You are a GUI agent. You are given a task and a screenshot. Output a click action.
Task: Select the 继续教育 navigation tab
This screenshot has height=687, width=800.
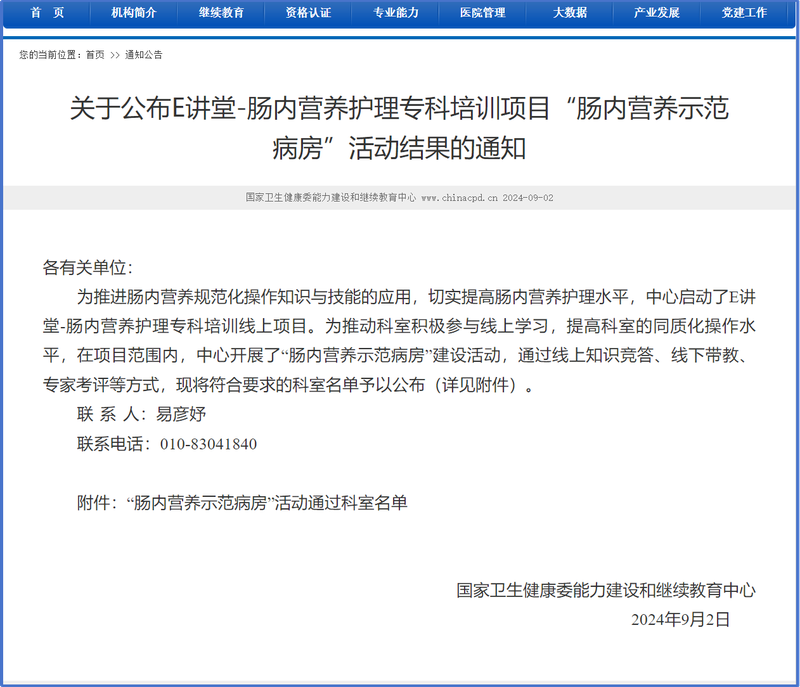(x=221, y=13)
